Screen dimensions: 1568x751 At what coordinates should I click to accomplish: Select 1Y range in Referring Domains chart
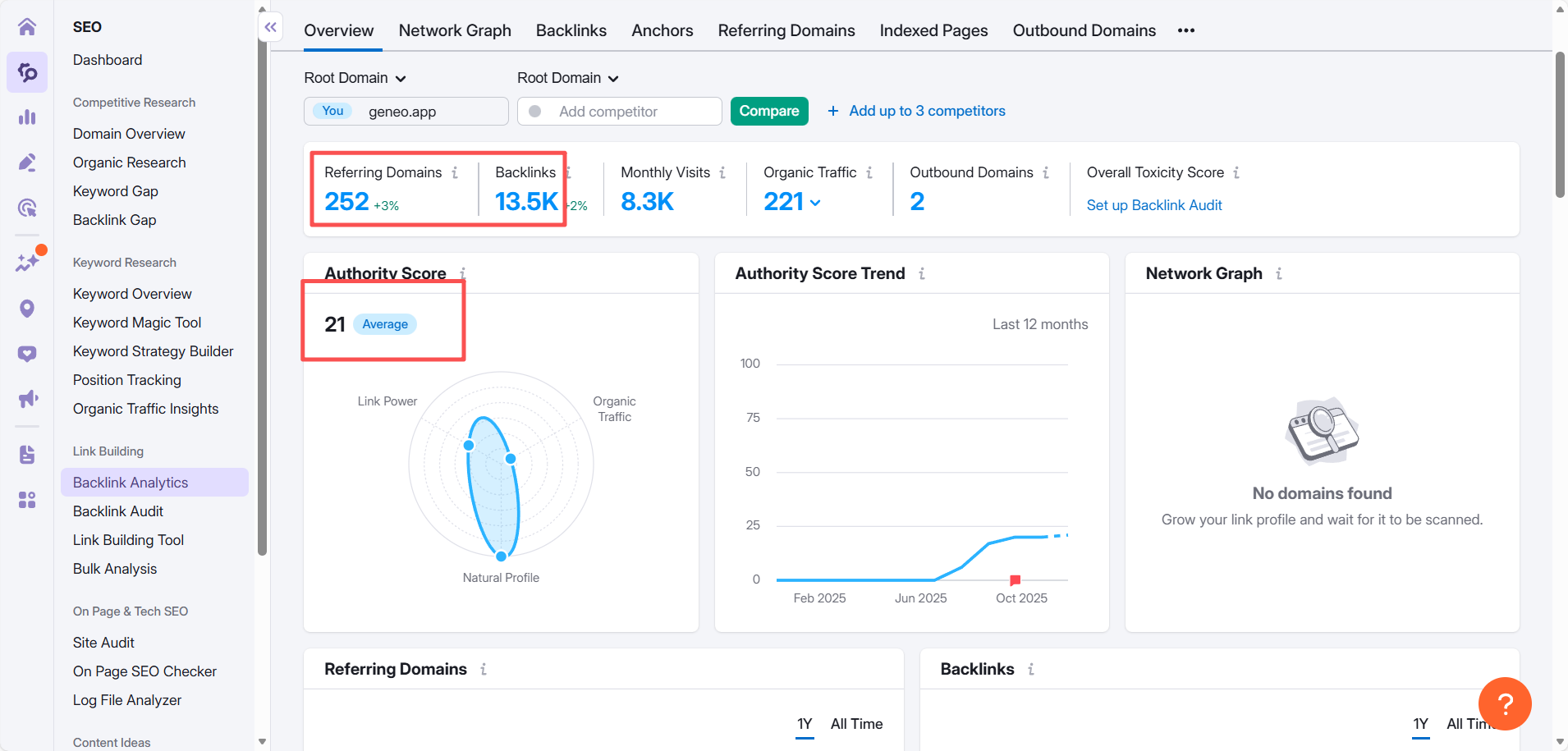pos(805,724)
